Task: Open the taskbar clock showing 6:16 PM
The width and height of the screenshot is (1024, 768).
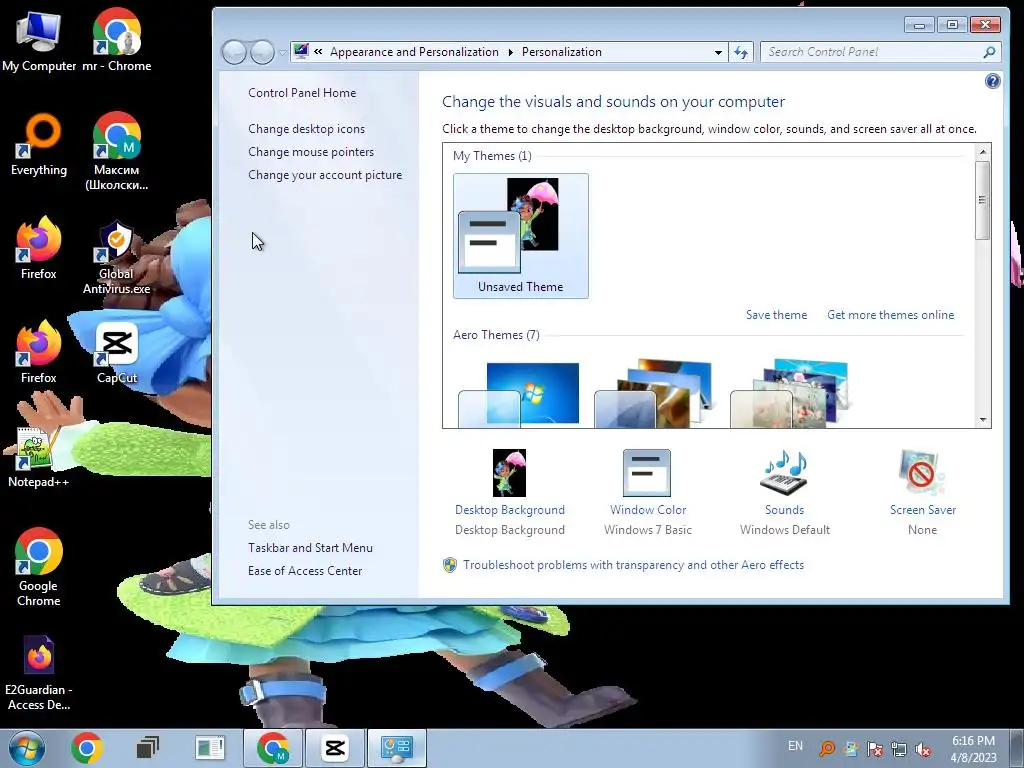Action: 973,749
